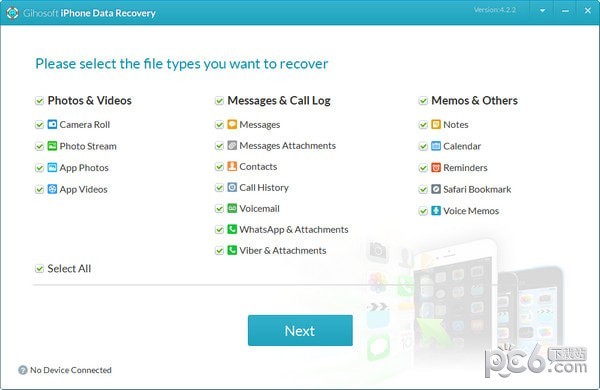Uncheck the Call History checkbox
The image size is (600, 390).
[219, 188]
